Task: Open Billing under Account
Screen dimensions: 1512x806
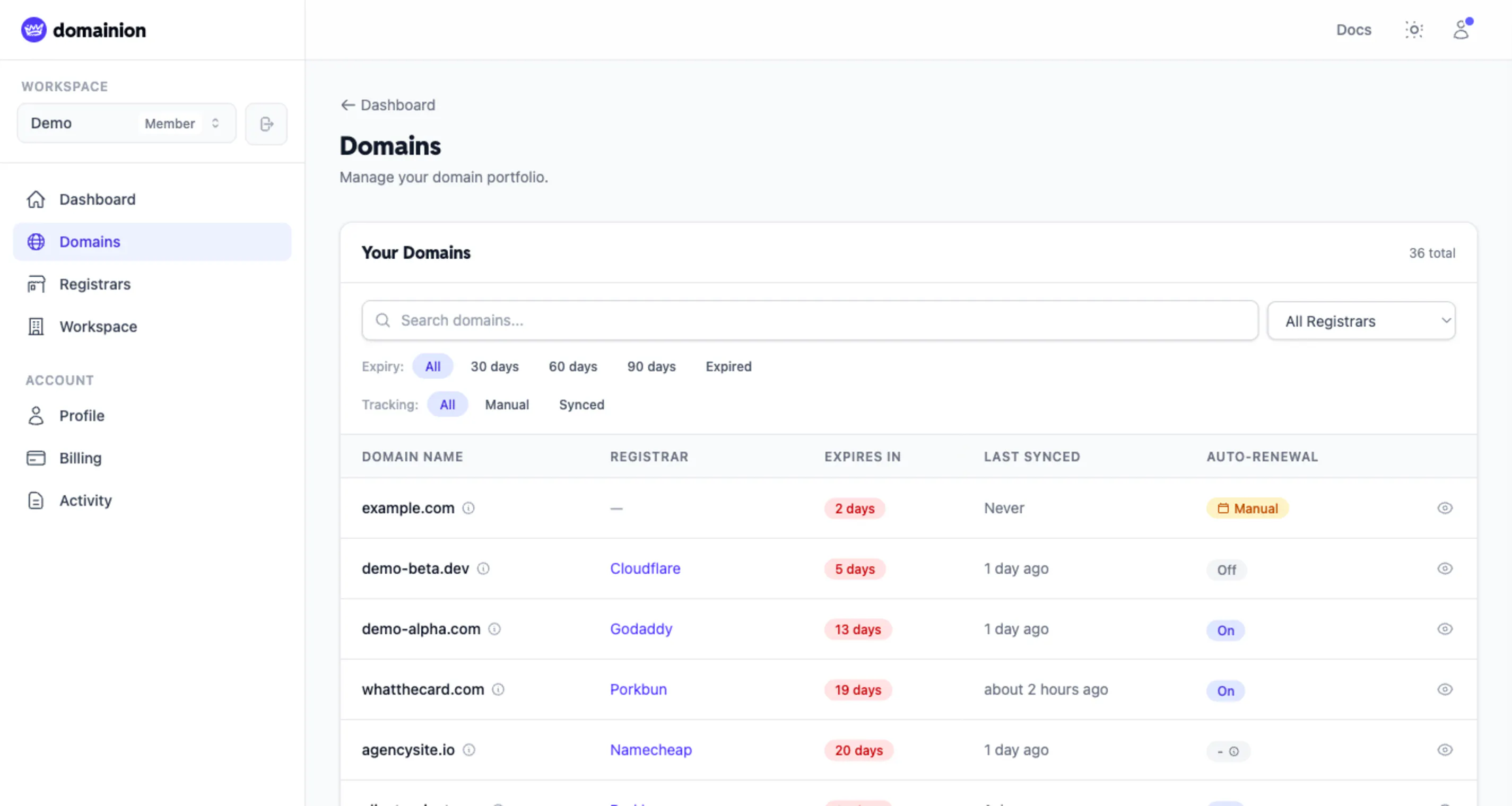Action: pos(152,458)
